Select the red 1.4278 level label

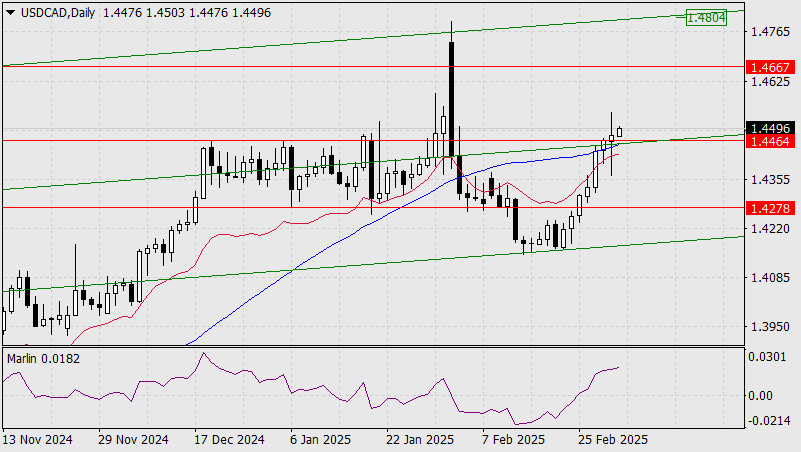pyautogui.click(x=771, y=208)
